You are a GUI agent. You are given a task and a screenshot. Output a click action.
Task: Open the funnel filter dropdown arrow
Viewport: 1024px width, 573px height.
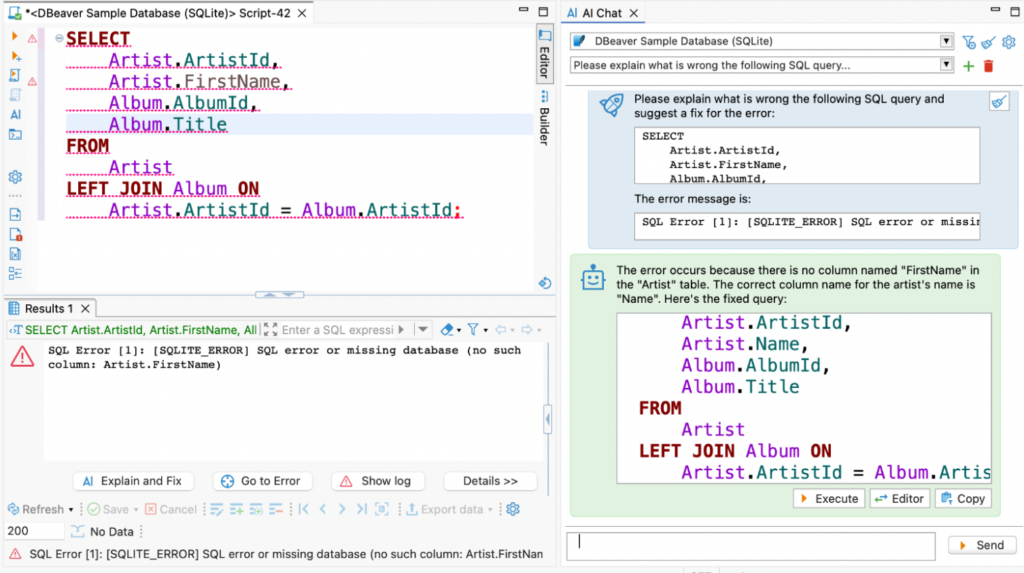(485, 331)
